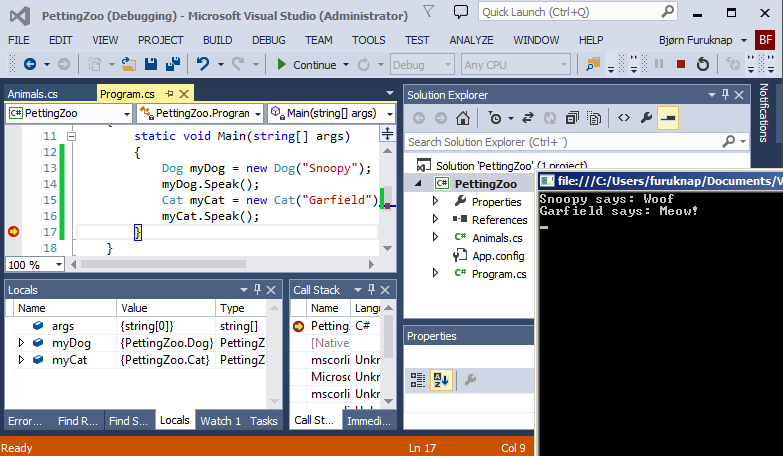Switch to the Animals.cs tab
The width and height of the screenshot is (783, 456).
[32, 94]
